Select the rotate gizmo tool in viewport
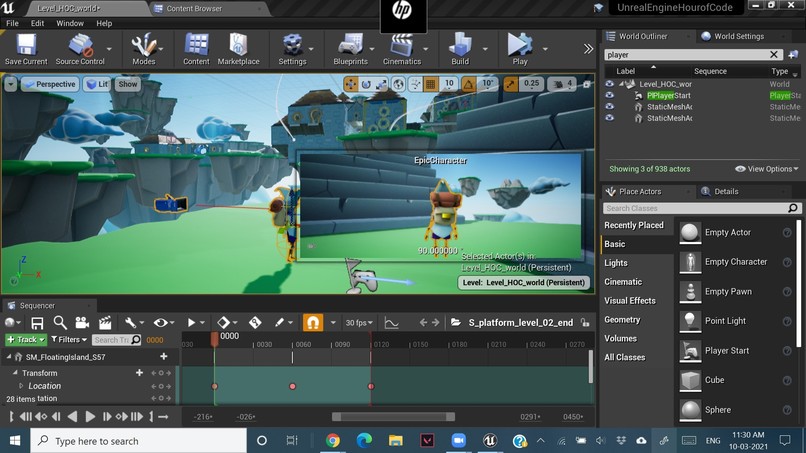The image size is (806, 453). pos(366,84)
